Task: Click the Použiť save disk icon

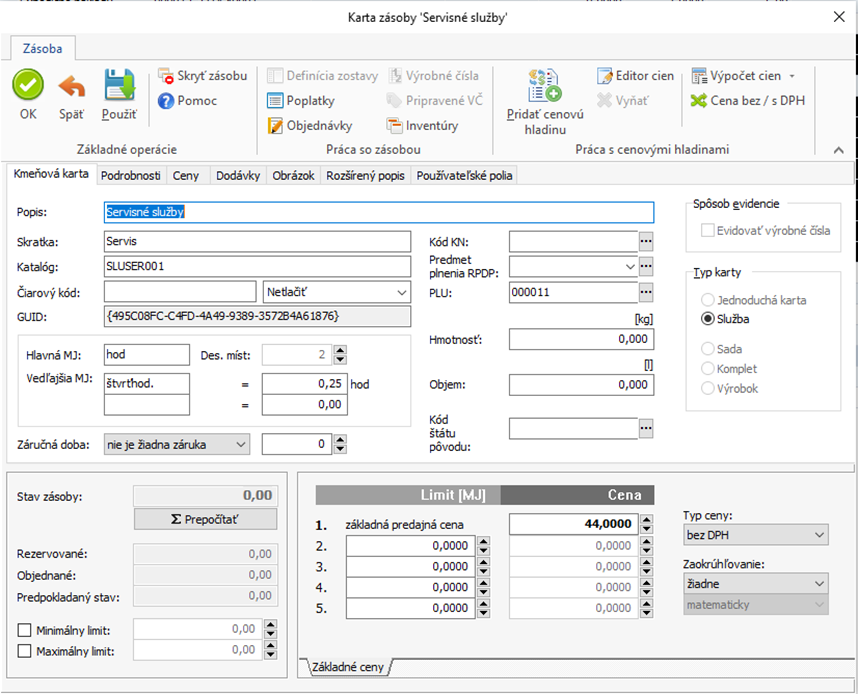Action: [119, 85]
